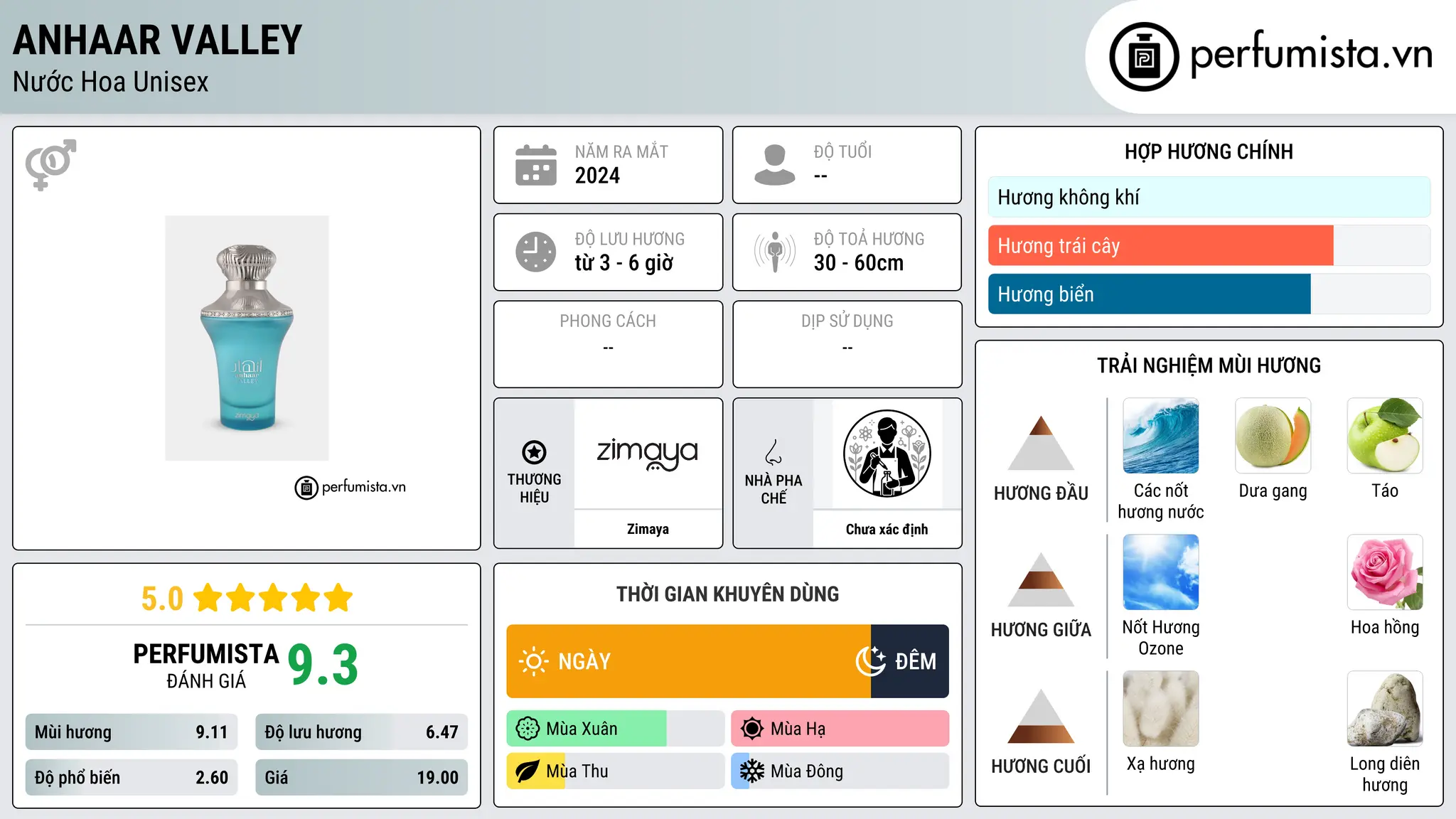Select the Xạ hương musk thumbnail
1456x819 pixels.
(x=1161, y=709)
